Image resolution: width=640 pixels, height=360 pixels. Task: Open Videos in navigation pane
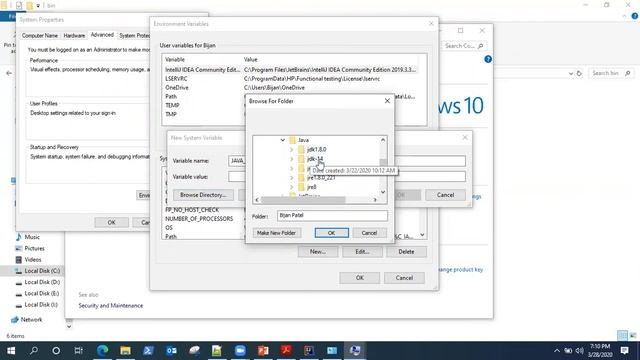tap(33, 260)
